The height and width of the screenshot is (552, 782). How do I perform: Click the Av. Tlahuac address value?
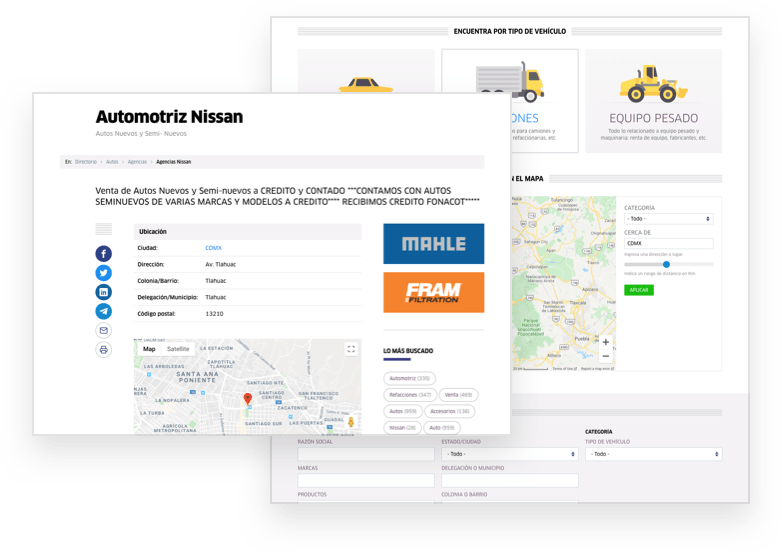[x=220, y=264]
